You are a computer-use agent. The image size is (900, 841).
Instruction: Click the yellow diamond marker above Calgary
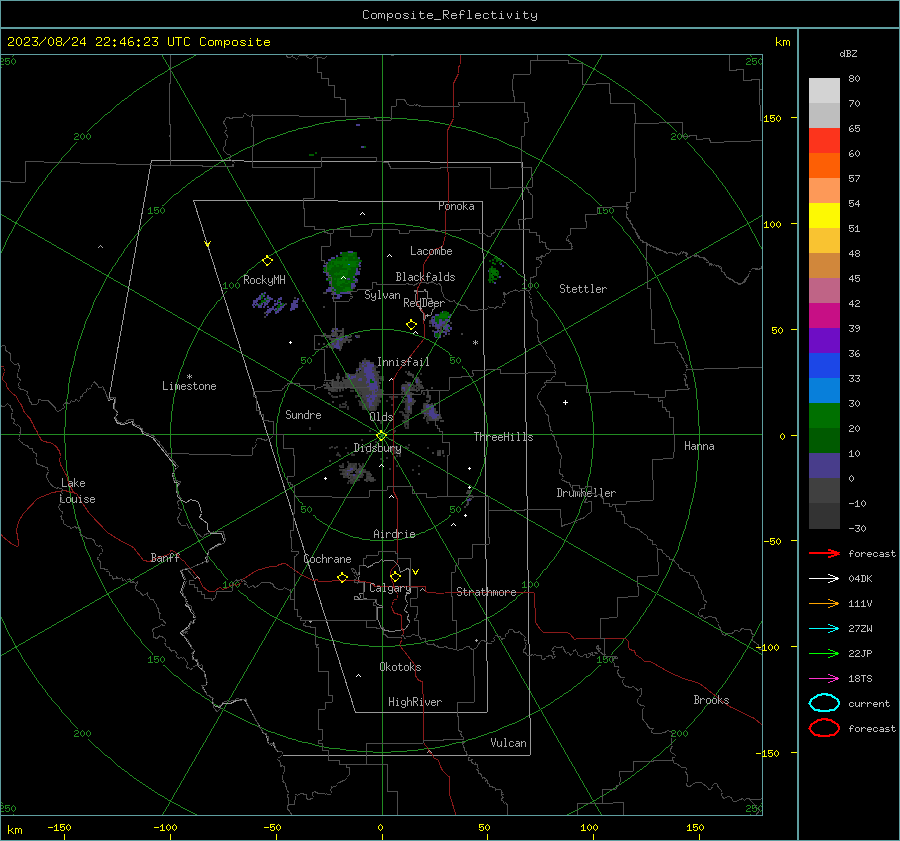tap(395, 576)
